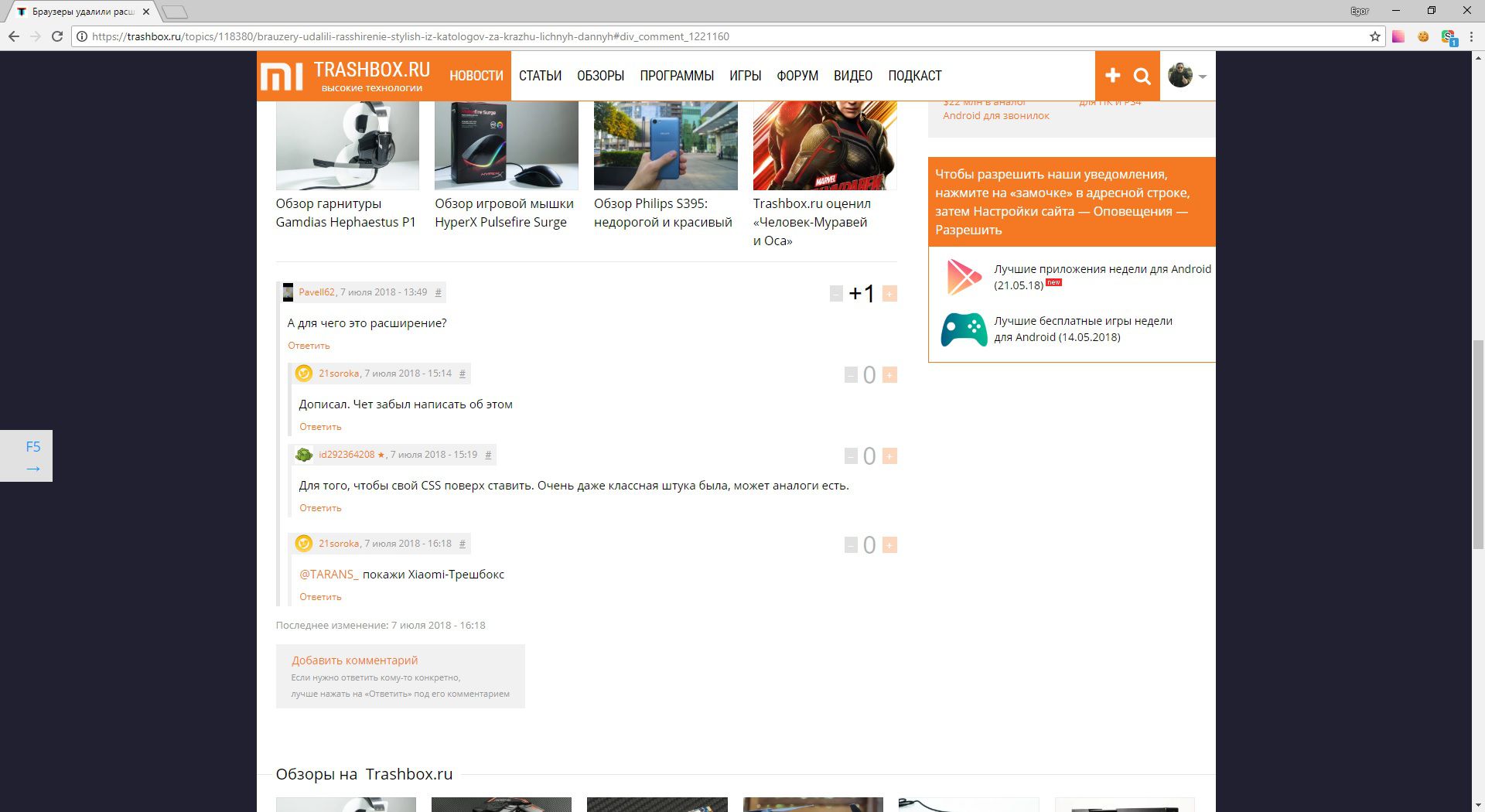Downvote Pavell62's comment with minus button
The image size is (1485, 812).
(836, 294)
